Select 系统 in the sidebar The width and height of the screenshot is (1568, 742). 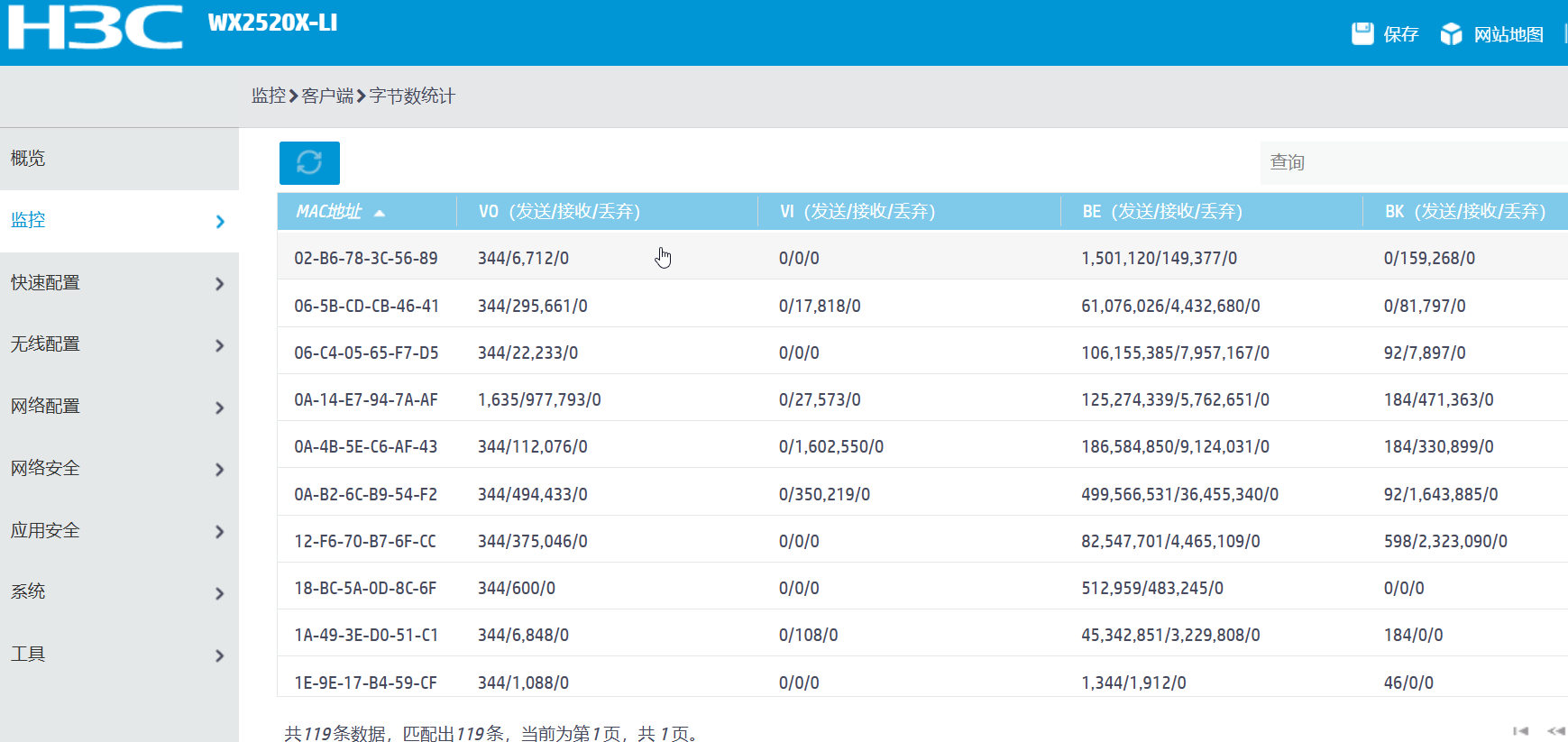28,592
